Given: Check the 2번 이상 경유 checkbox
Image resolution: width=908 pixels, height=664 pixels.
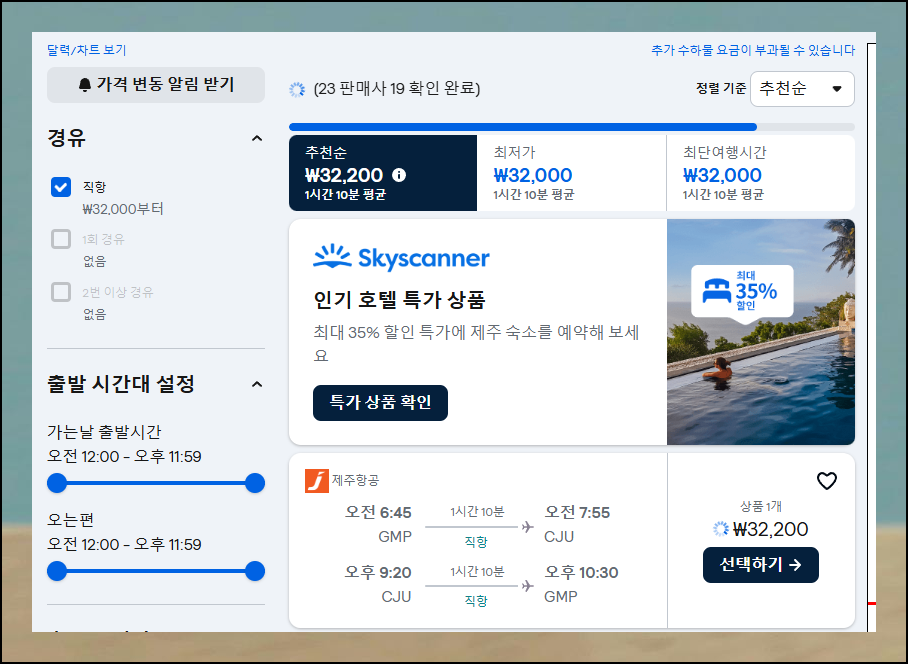Looking at the screenshot, I should pos(61,292).
